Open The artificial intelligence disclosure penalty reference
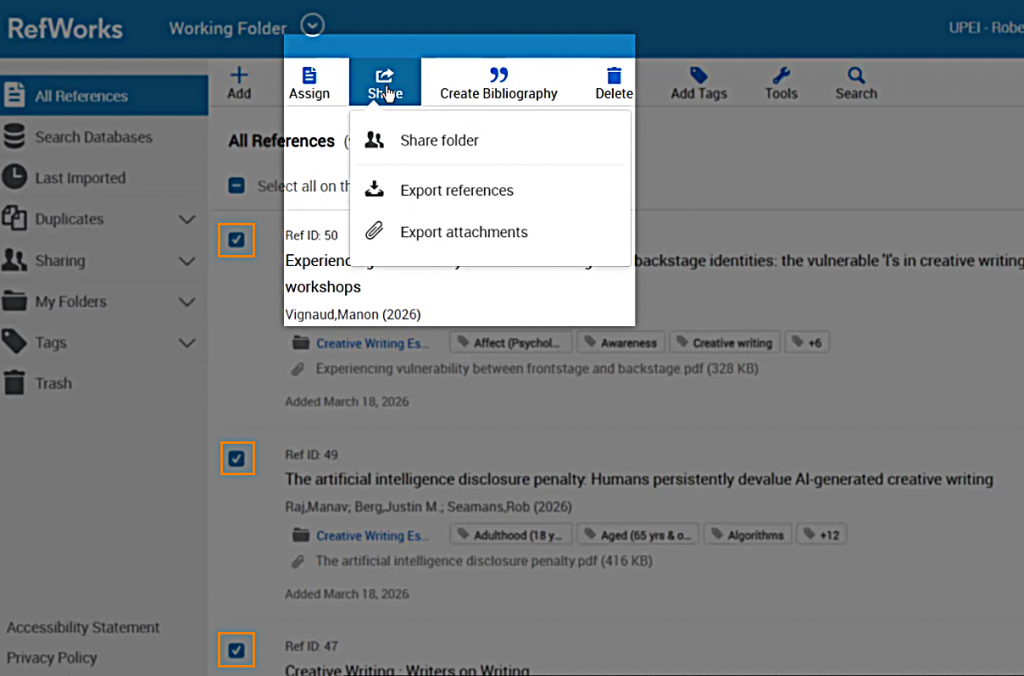Image resolution: width=1024 pixels, height=676 pixels. point(638,479)
